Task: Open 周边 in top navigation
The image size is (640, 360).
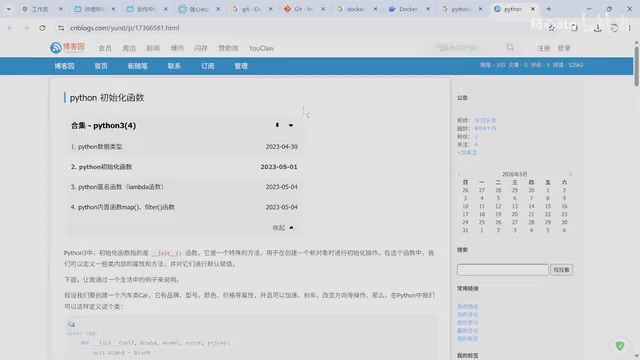Action: [129, 48]
